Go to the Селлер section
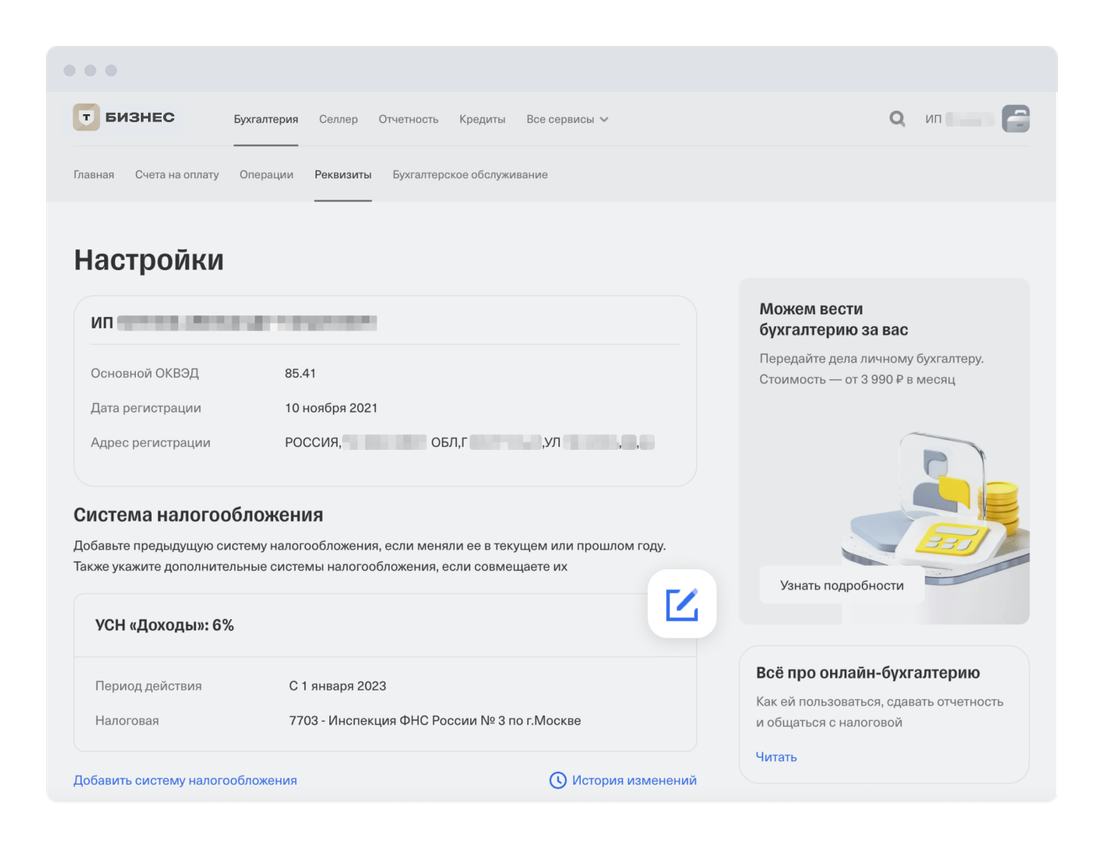 pyautogui.click(x=338, y=119)
